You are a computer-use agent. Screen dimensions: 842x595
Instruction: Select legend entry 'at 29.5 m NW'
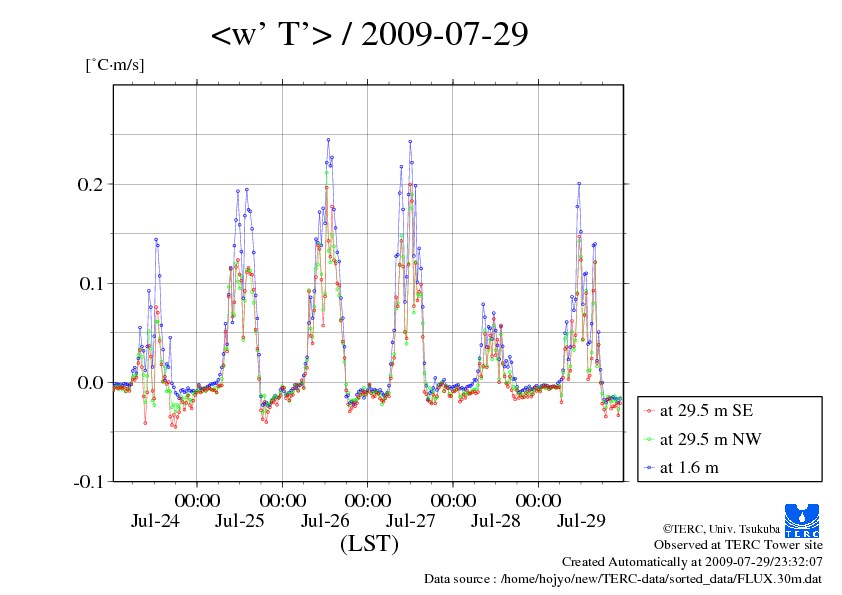pos(710,439)
